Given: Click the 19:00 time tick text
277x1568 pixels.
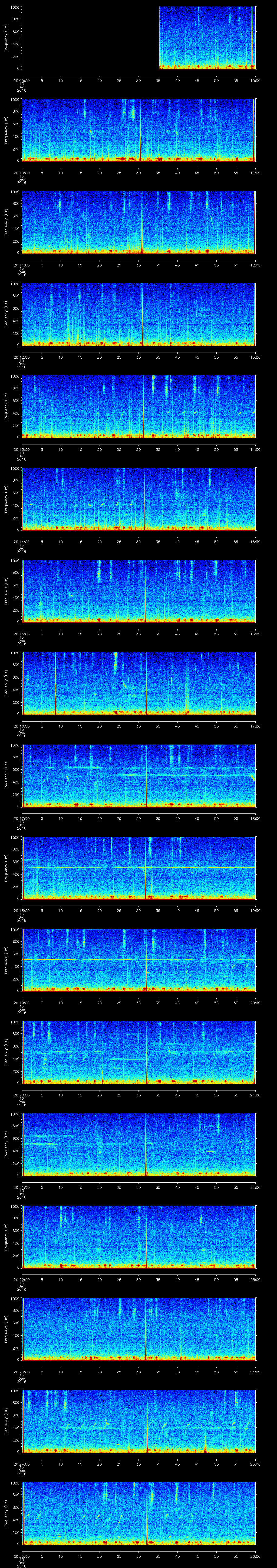Looking at the screenshot, I should (255, 910).
